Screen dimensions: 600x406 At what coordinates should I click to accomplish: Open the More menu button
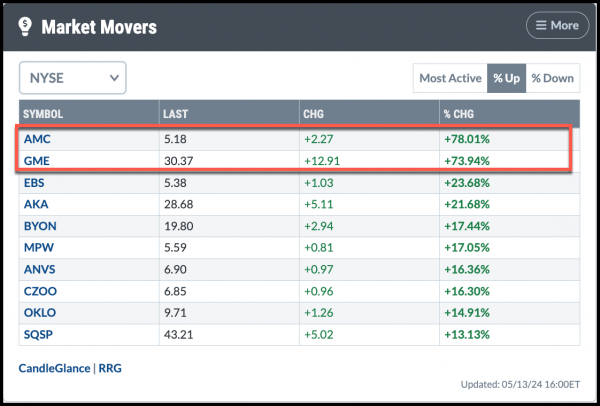557,25
